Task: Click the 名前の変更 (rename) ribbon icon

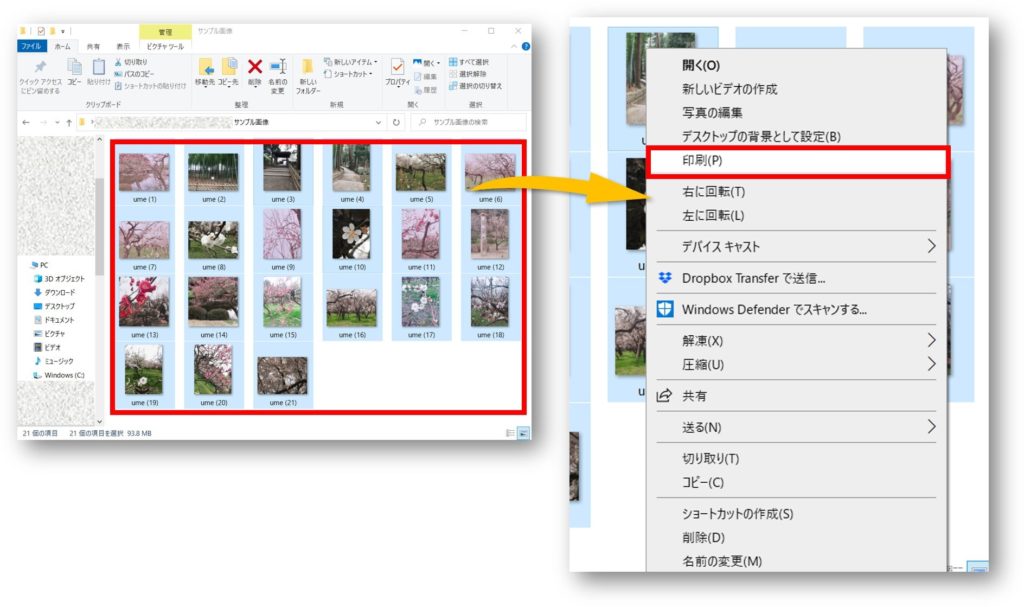Action: (x=278, y=74)
